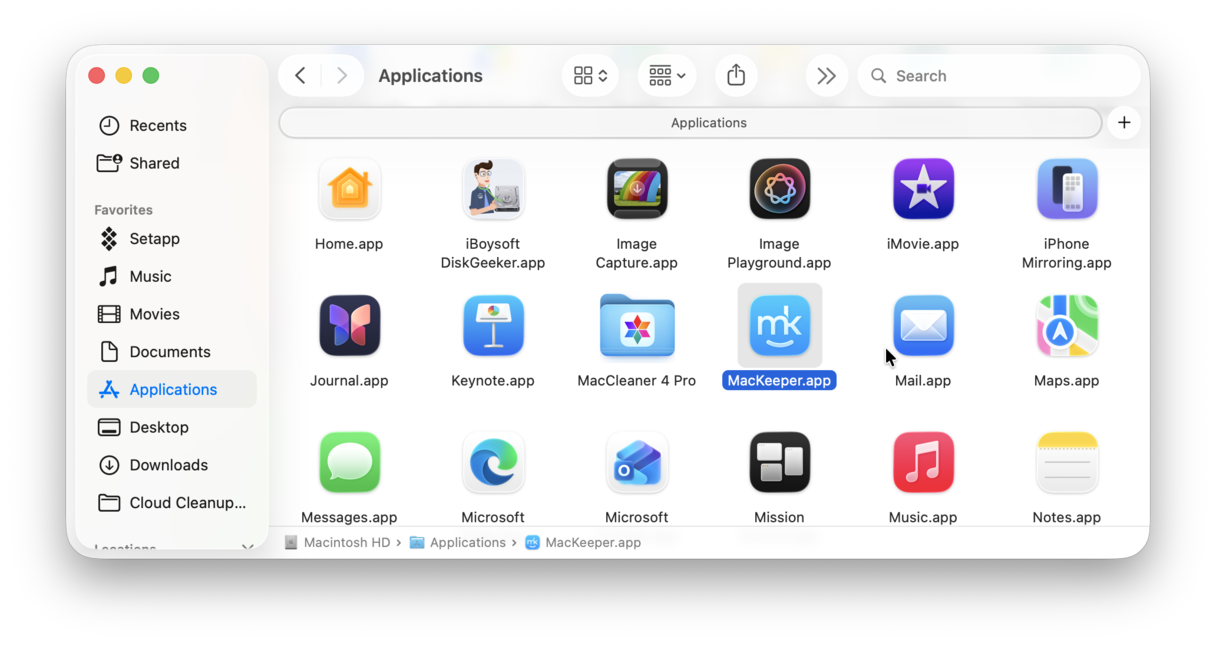Image resolution: width=1216 pixels, height=646 pixels.
Task: Open Cloud Cleanup folder in sidebar
Action: pyautogui.click(x=172, y=503)
